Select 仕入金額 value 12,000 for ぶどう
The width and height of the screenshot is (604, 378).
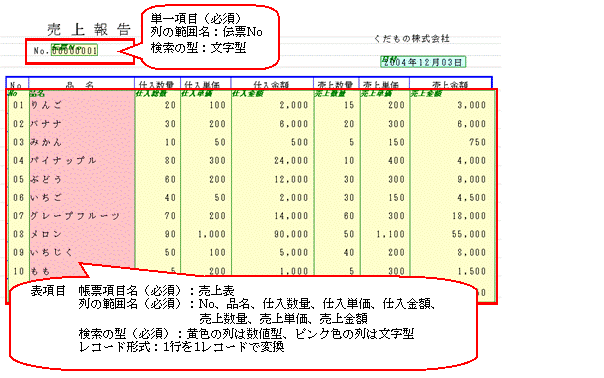point(291,180)
